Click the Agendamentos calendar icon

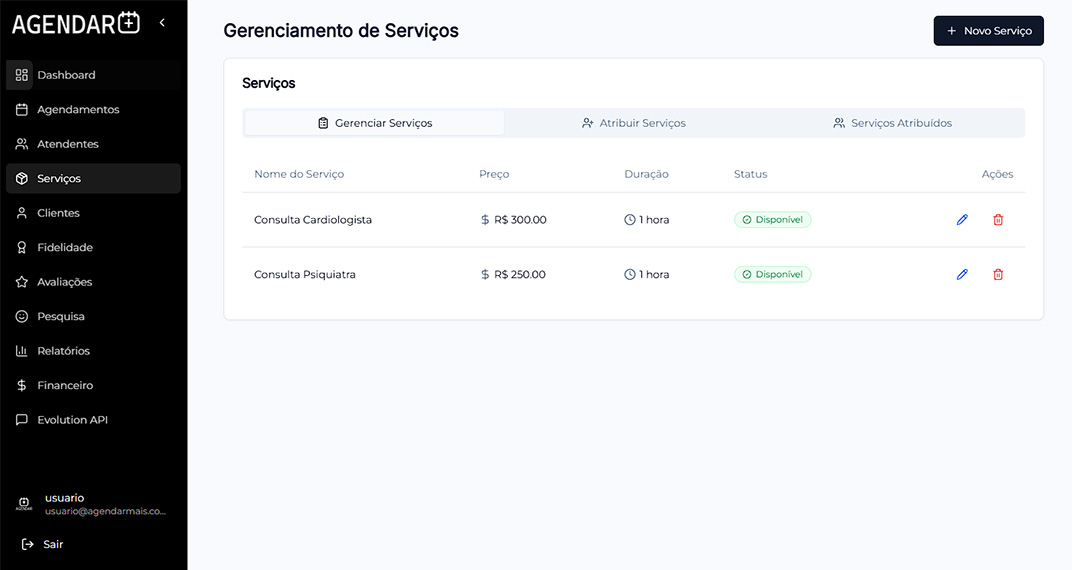[x=22, y=109]
